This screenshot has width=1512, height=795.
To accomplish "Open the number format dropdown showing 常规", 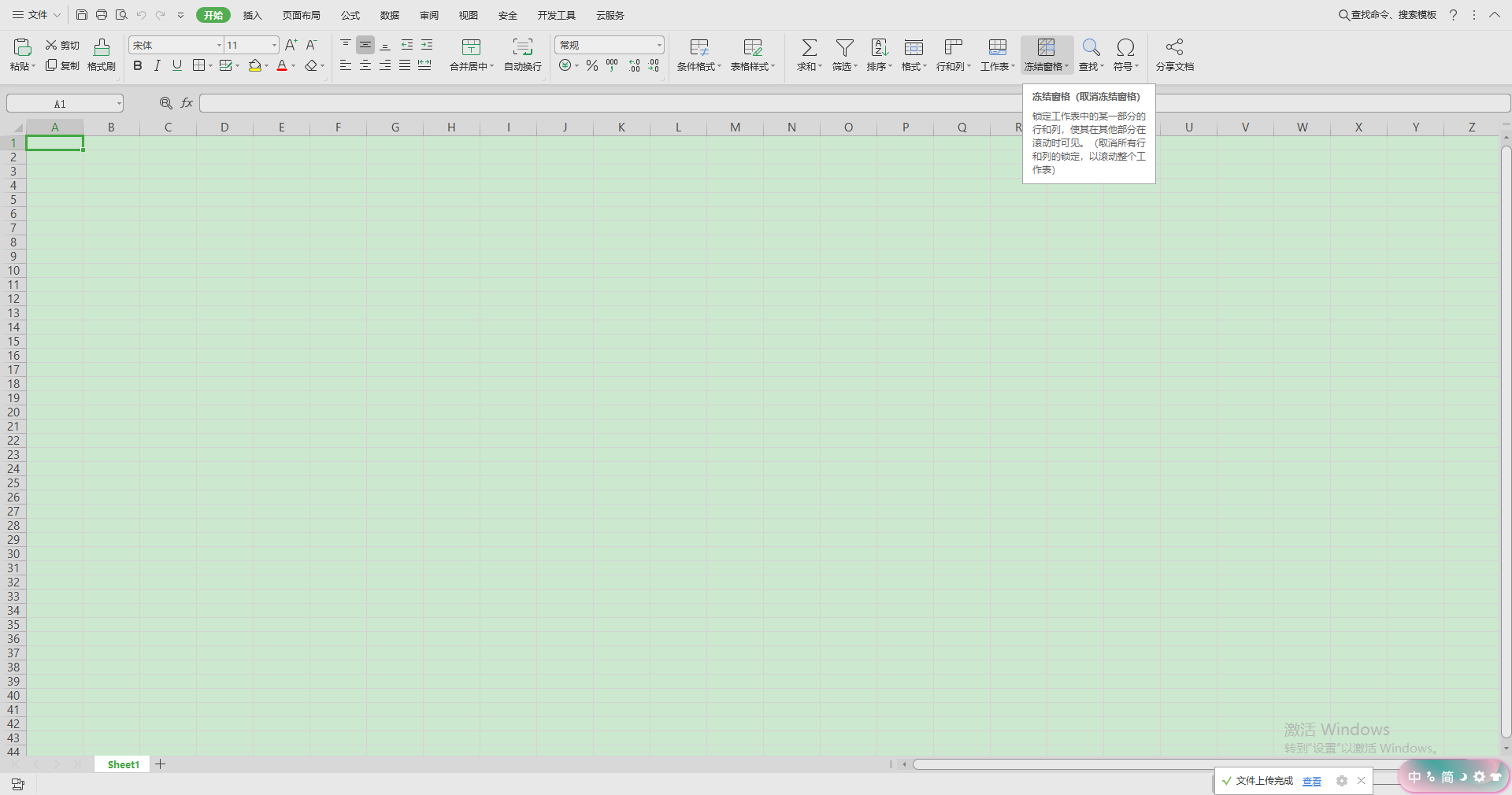I will click(x=659, y=46).
